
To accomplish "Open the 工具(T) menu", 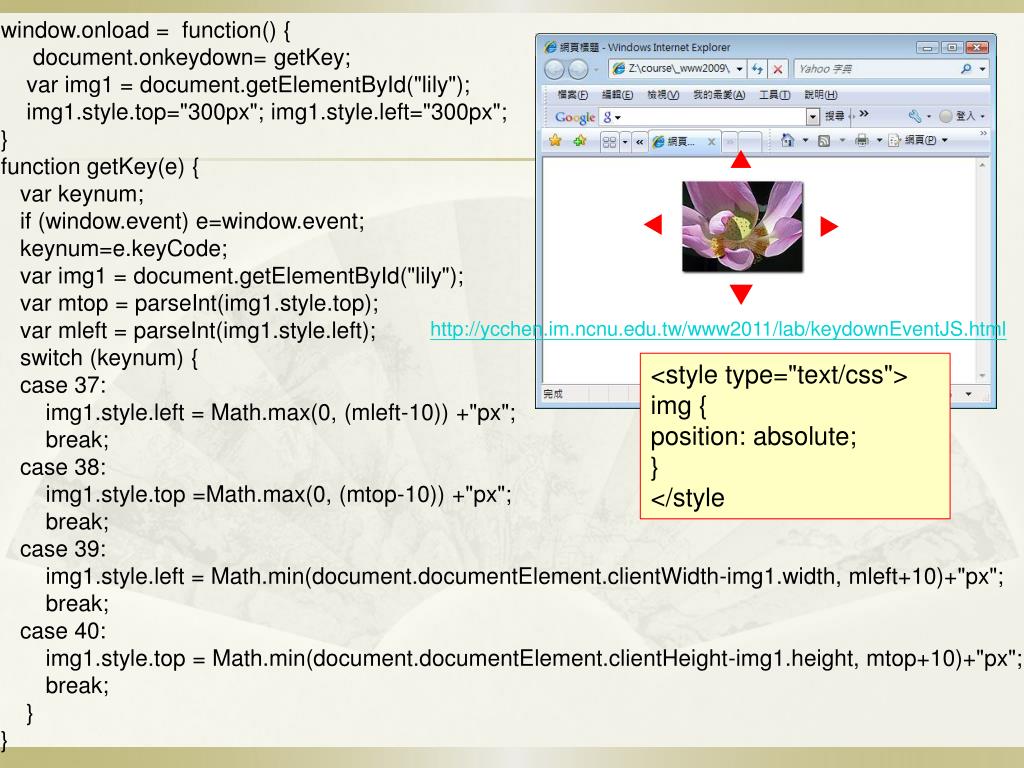I will 775,95.
